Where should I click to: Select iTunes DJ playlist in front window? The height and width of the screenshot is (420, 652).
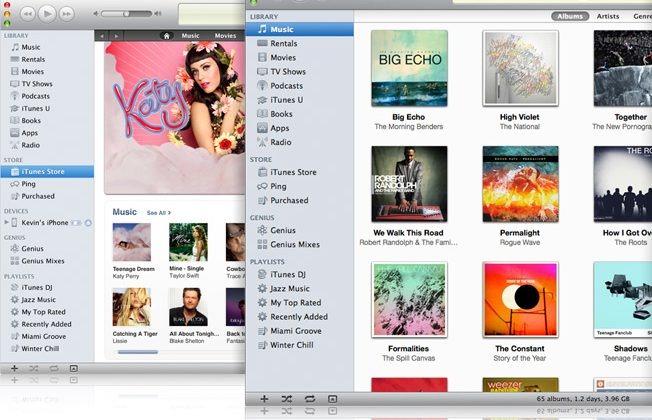299,274
